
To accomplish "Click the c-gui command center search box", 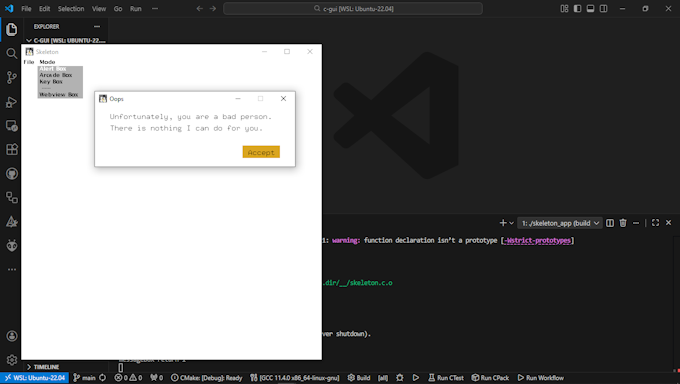I will (x=353, y=9).
